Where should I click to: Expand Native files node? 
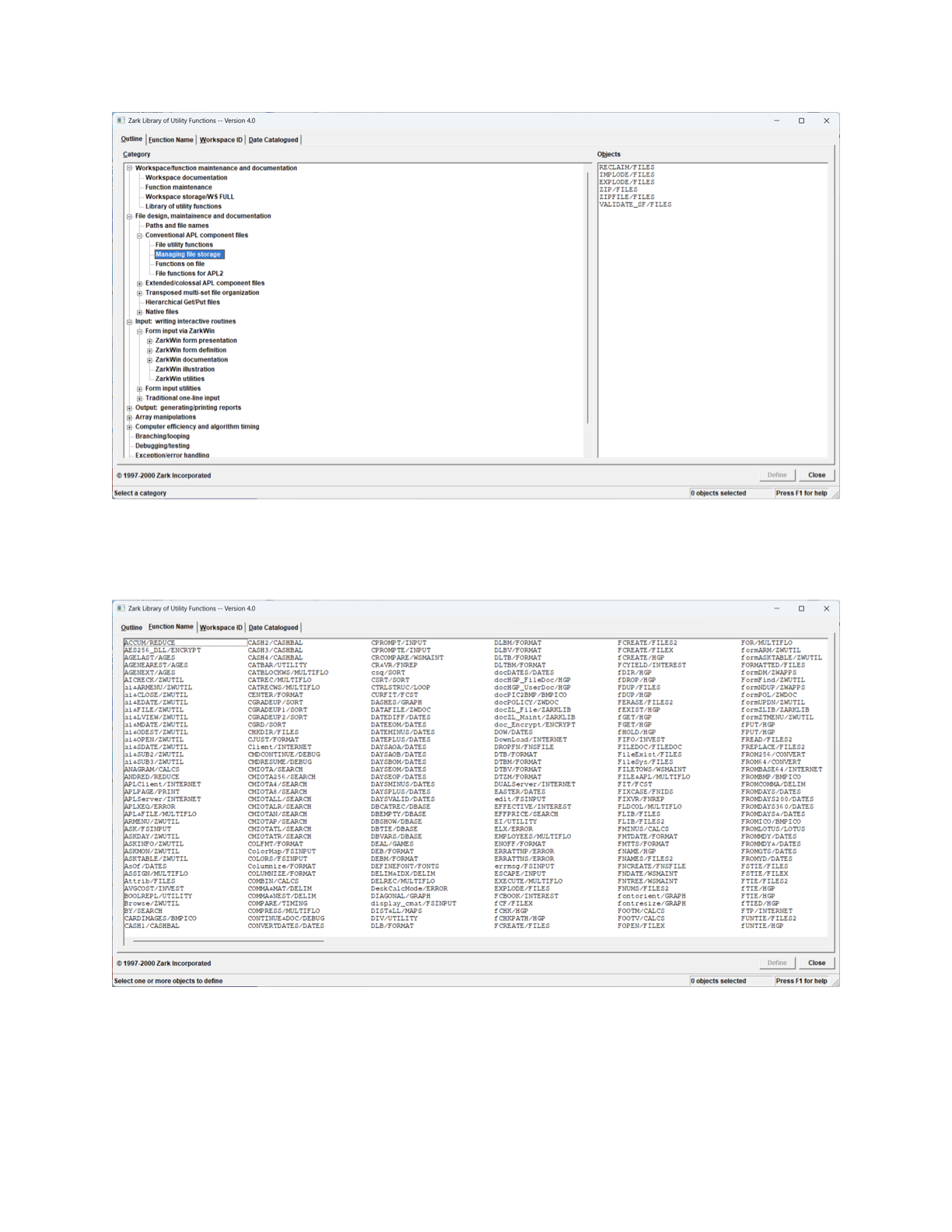(x=139, y=313)
